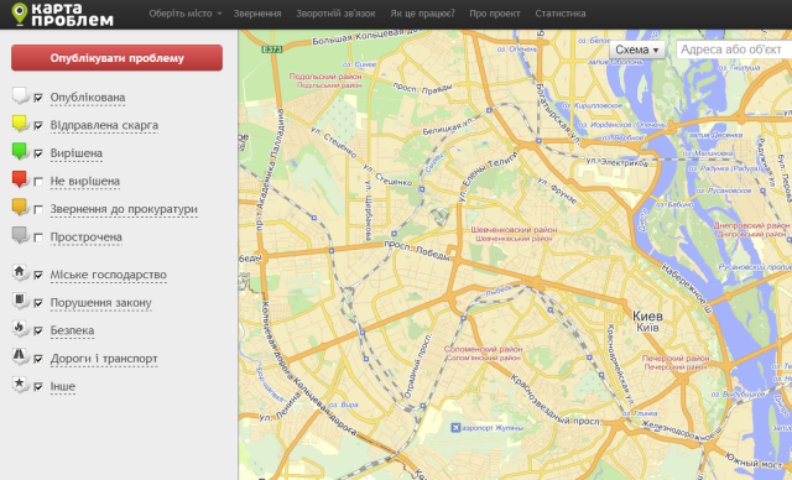Enable the Звернення до прокуратури checkbox

coord(38,209)
